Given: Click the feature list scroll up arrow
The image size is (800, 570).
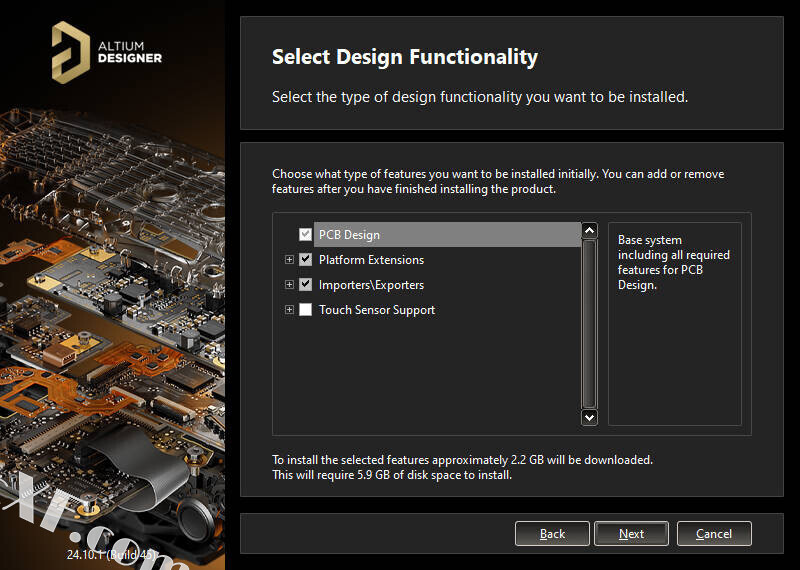Looking at the screenshot, I should pyautogui.click(x=589, y=230).
